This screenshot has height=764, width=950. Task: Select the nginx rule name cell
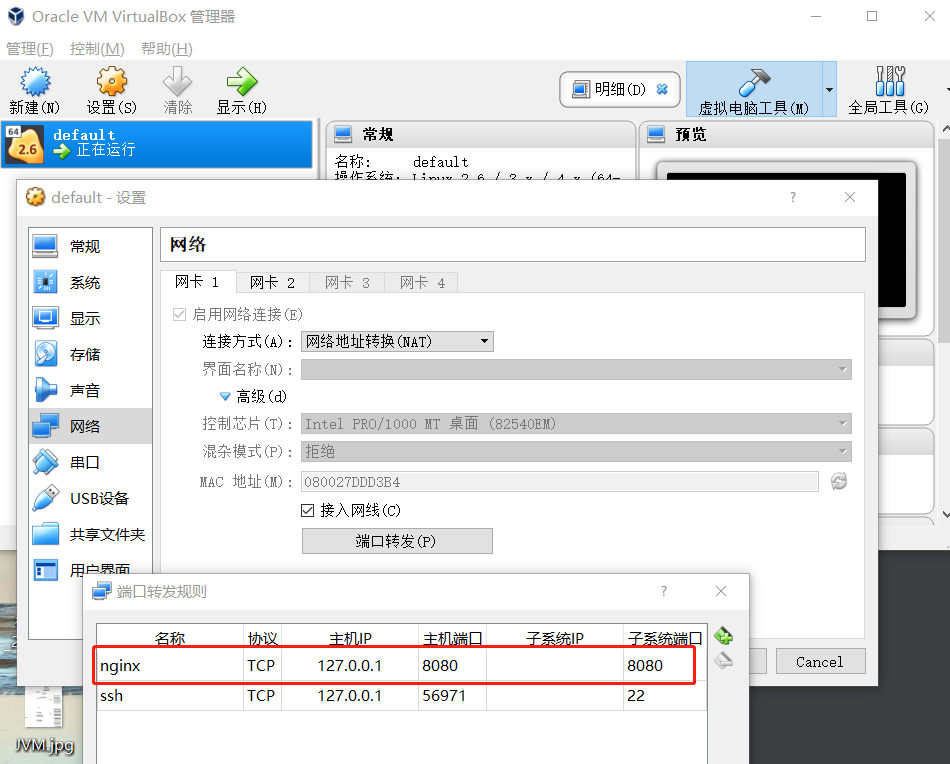[170, 665]
